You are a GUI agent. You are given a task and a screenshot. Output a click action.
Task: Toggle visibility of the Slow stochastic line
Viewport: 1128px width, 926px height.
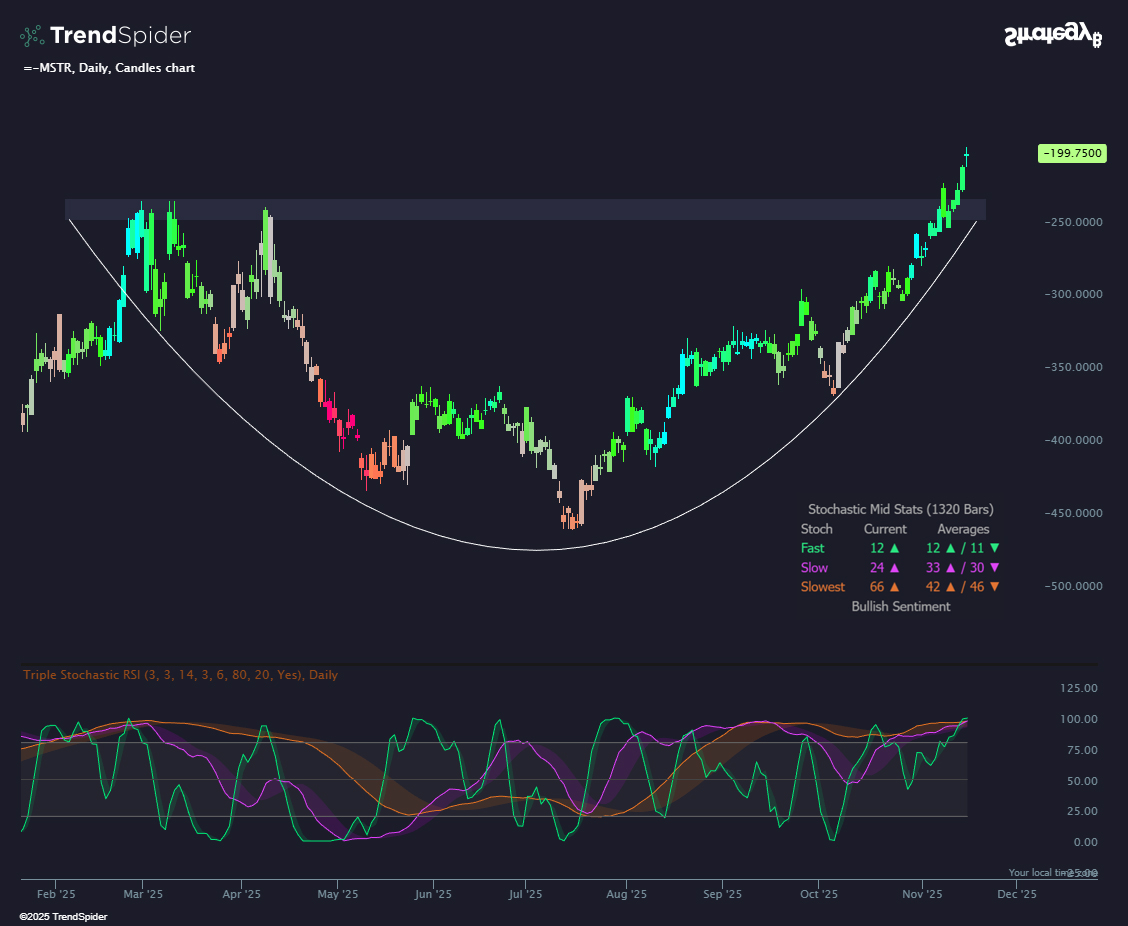click(x=813, y=567)
